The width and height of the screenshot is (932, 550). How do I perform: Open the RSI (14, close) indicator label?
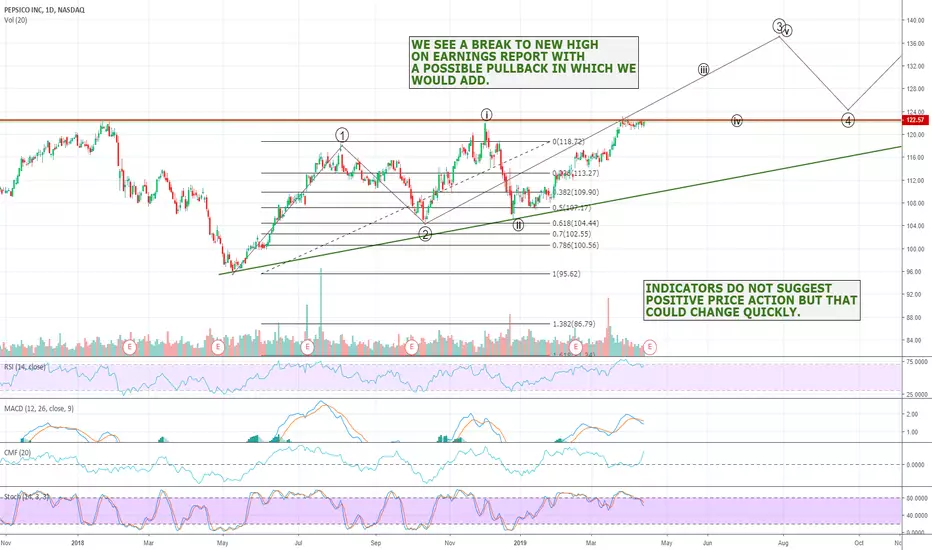coord(24,367)
